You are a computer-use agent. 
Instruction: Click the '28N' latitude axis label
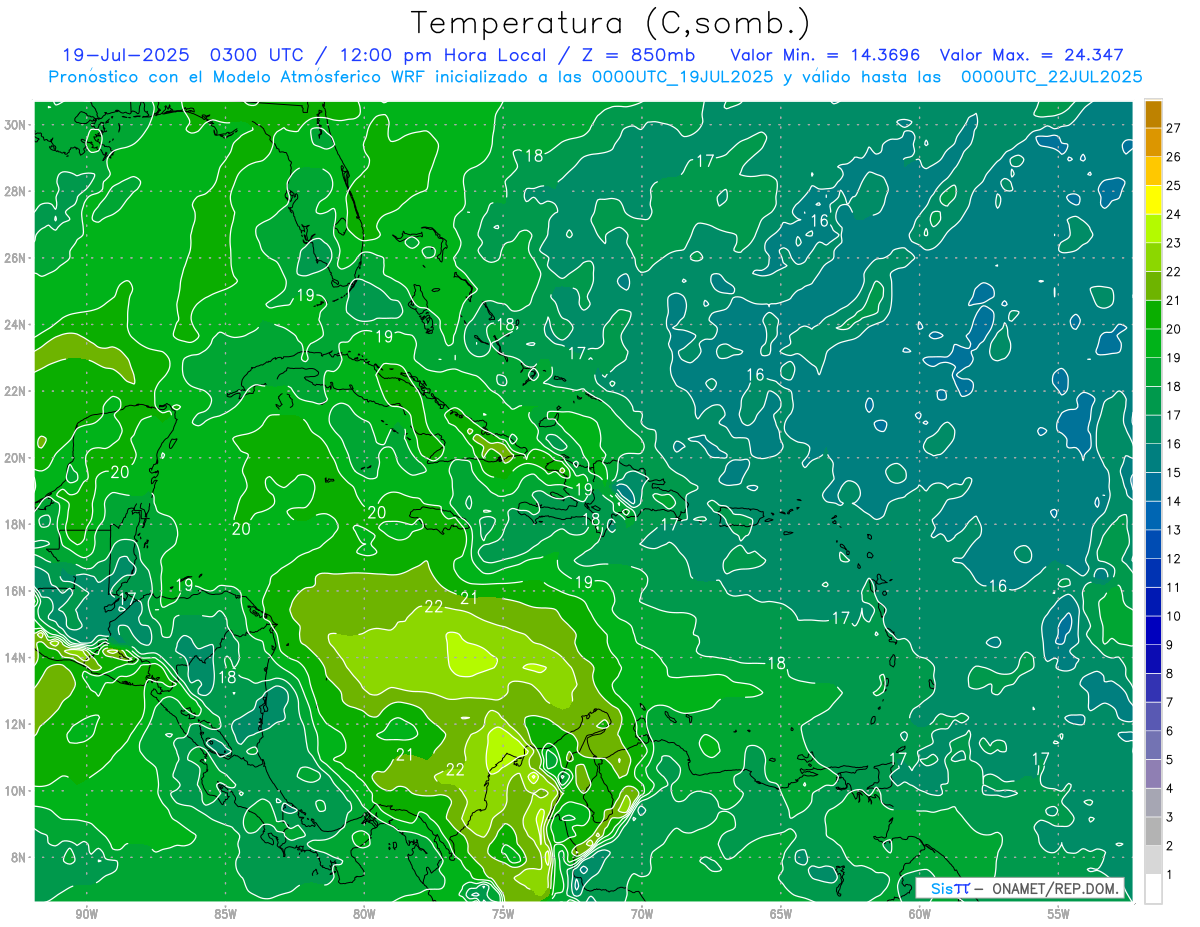pyautogui.click(x=17, y=191)
